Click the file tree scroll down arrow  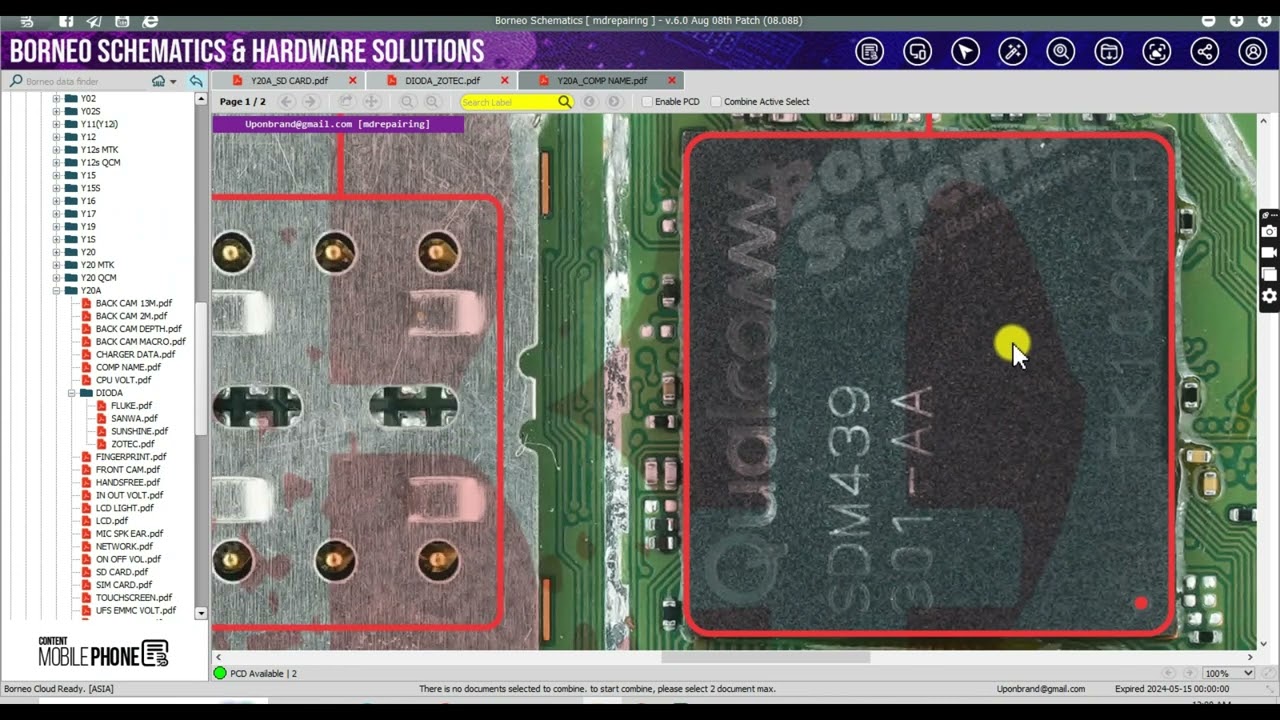pos(201,613)
